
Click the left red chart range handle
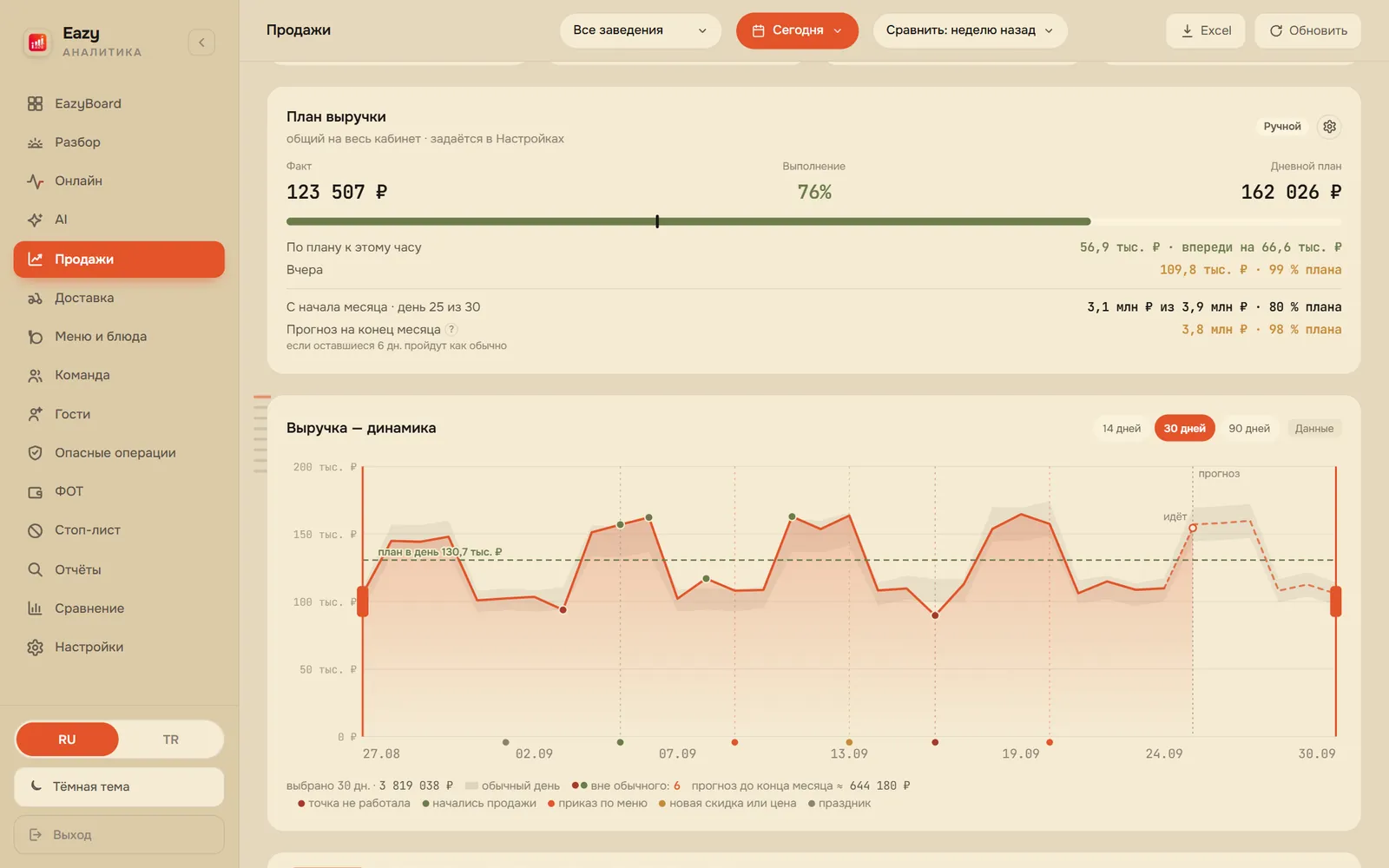pos(363,602)
